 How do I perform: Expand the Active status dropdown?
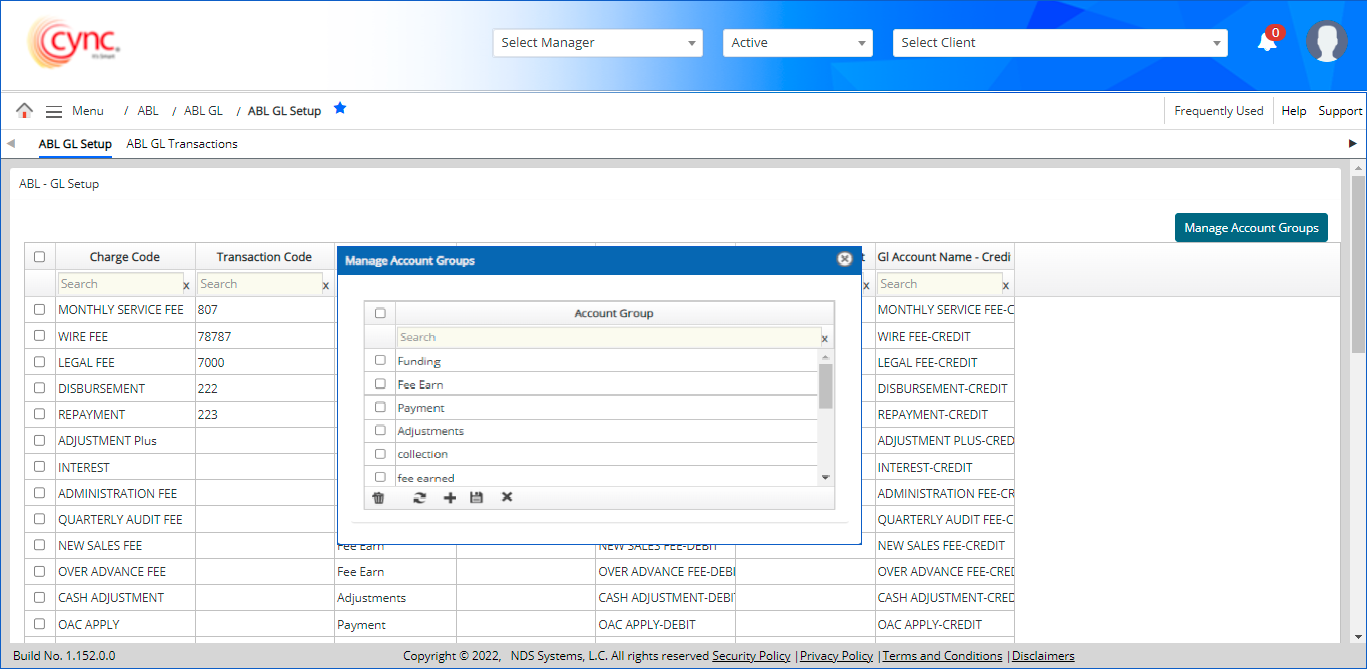[797, 43]
